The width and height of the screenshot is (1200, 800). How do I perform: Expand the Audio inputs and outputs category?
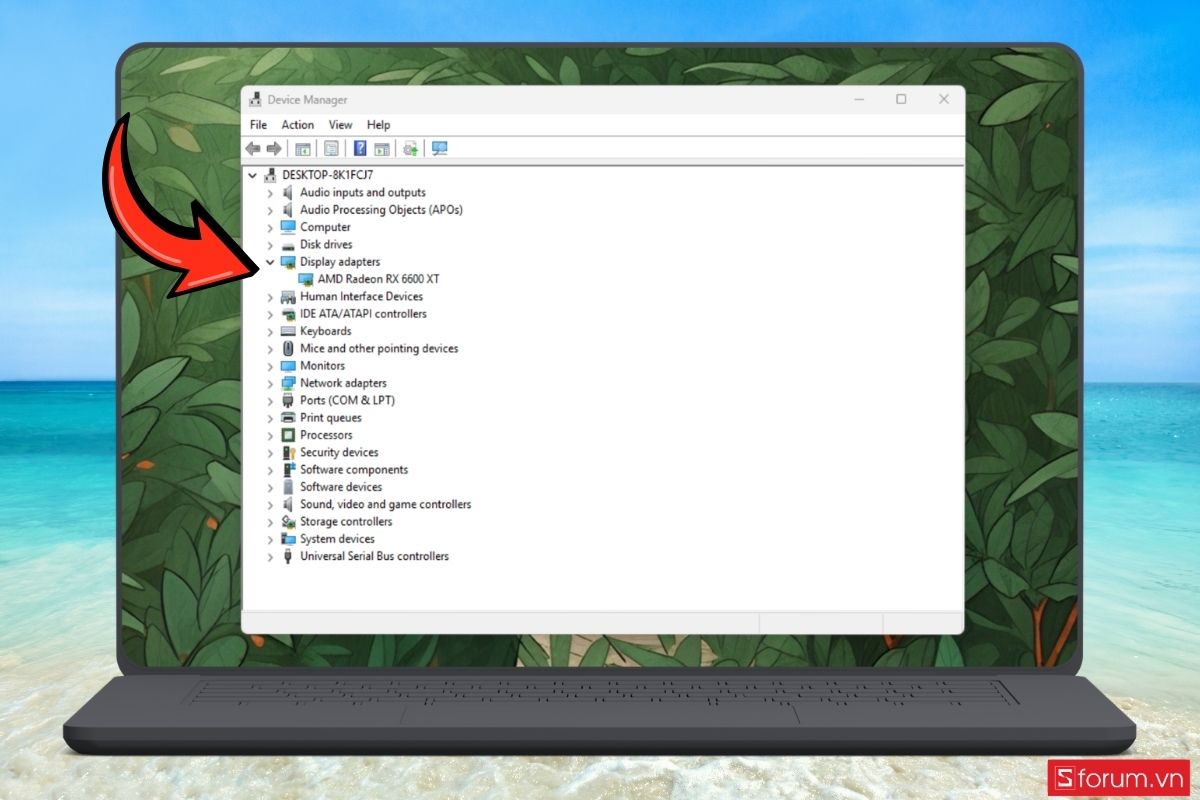270,193
